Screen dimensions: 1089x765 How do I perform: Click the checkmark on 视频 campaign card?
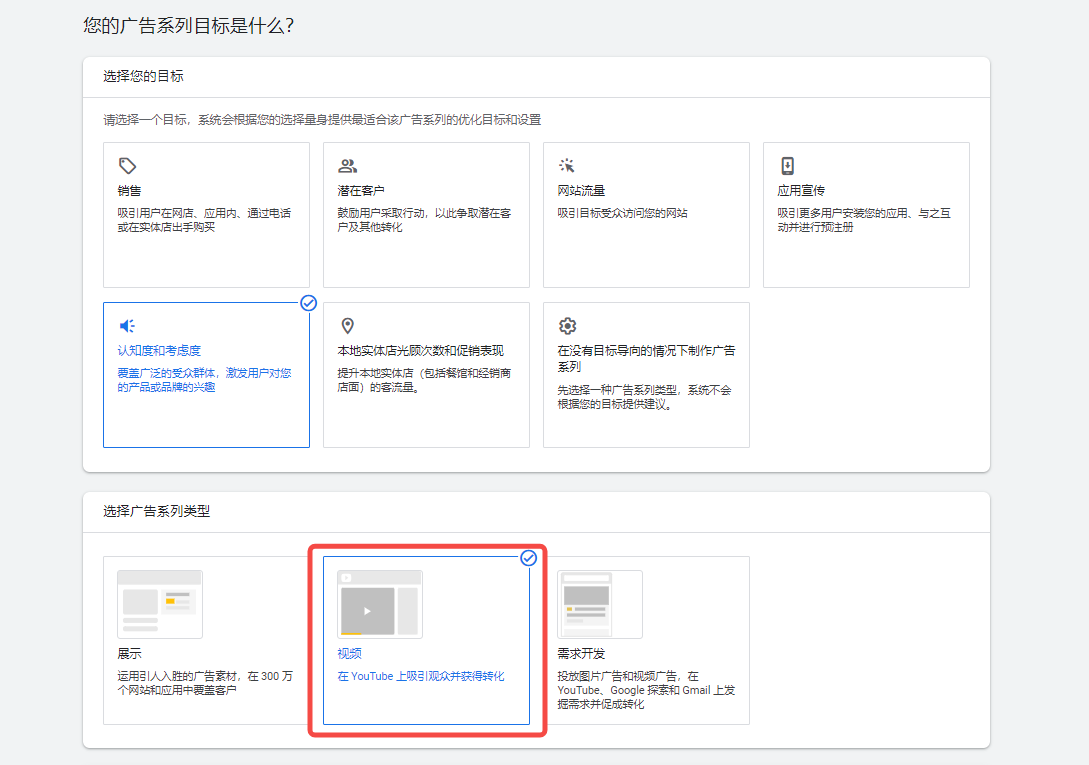[529, 558]
